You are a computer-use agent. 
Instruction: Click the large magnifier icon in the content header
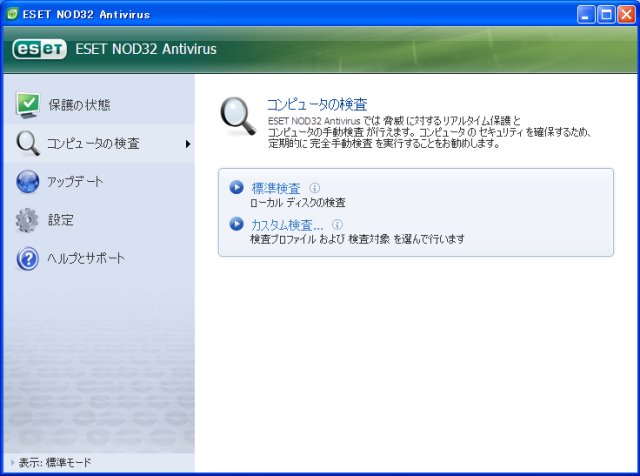coord(238,116)
